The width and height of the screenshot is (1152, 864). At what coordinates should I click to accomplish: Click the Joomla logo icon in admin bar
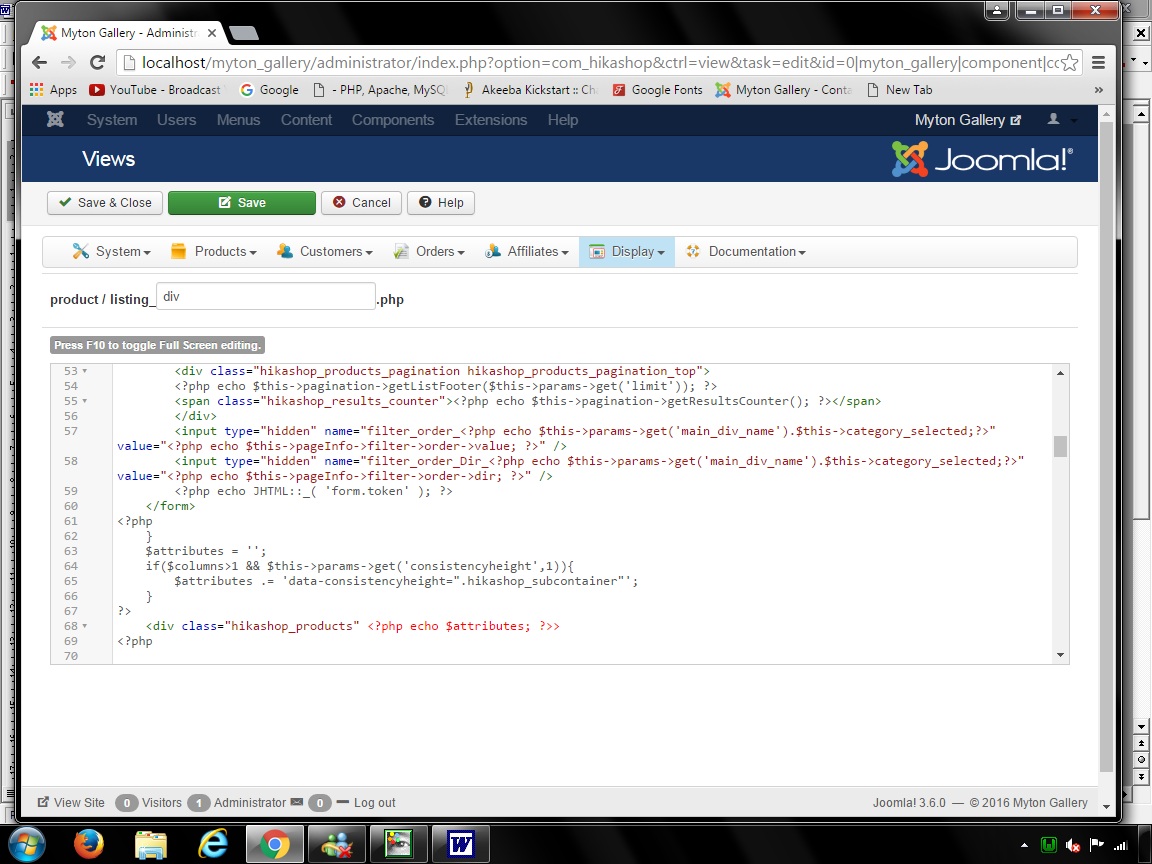pos(56,120)
